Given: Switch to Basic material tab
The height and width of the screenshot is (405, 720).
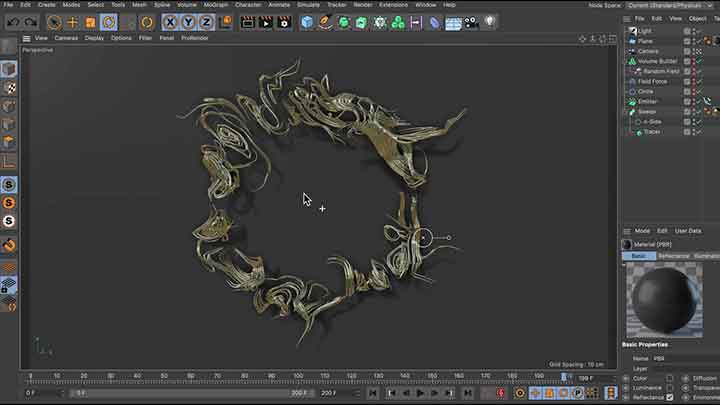Looking at the screenshot, I should [639, 256].
